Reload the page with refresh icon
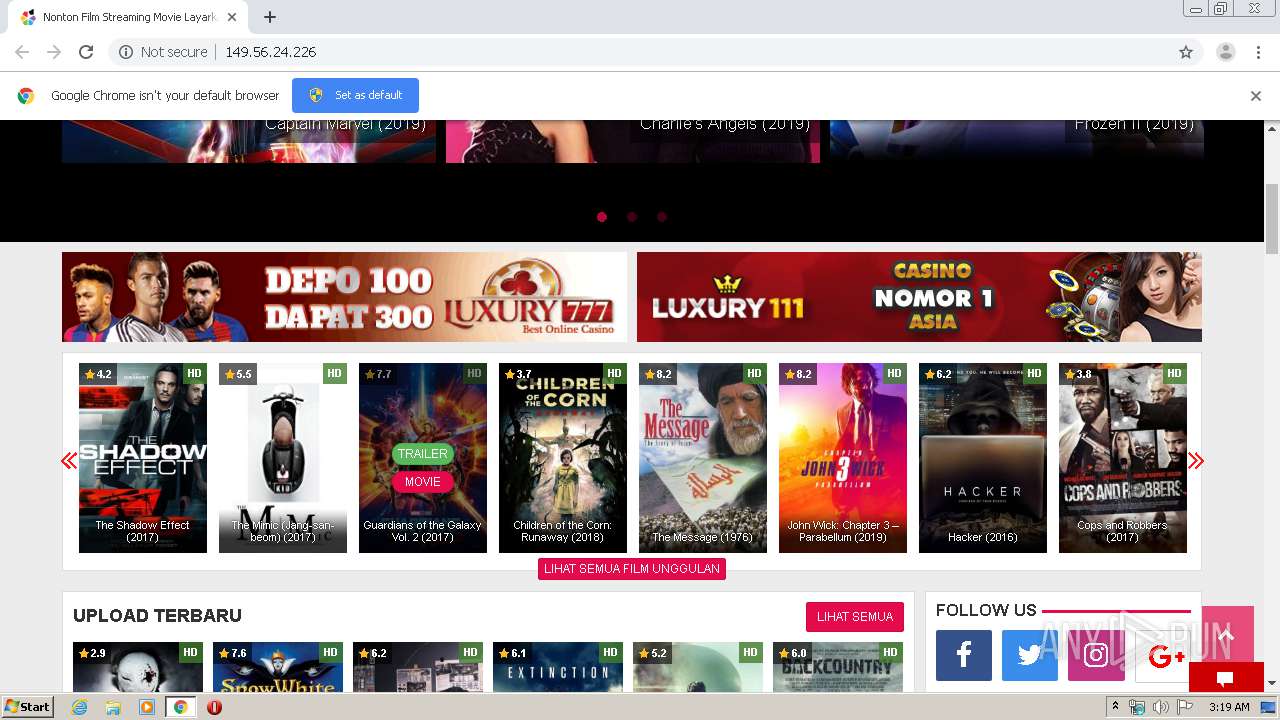1280x720 pixels. click(x=86, y=52)
